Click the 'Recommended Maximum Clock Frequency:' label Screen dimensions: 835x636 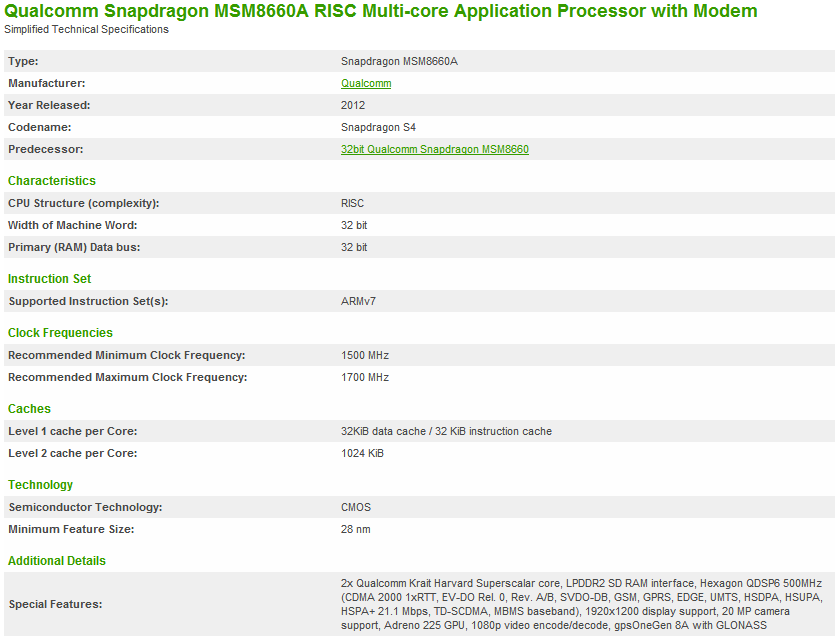pyautogui.click(x=128, y=377)
